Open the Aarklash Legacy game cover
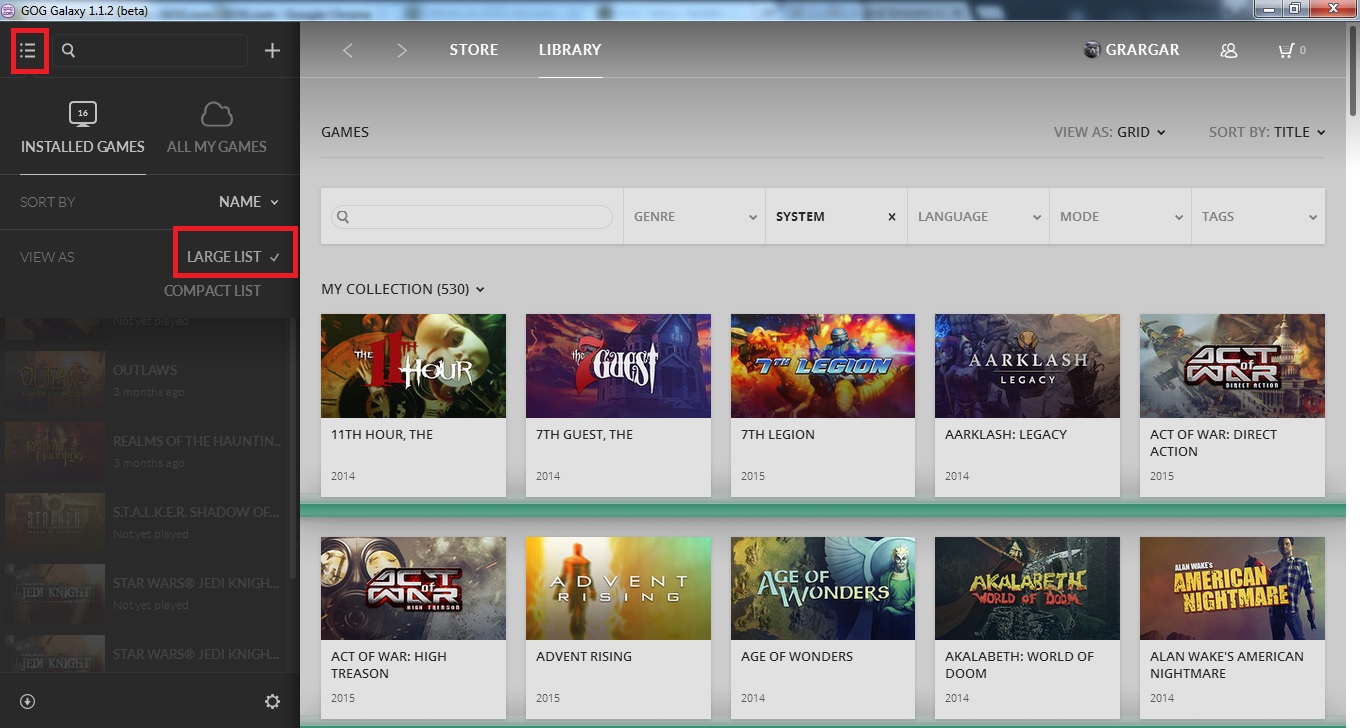1360x728 pixels. pyautogui.click(x=1027, y=366)
